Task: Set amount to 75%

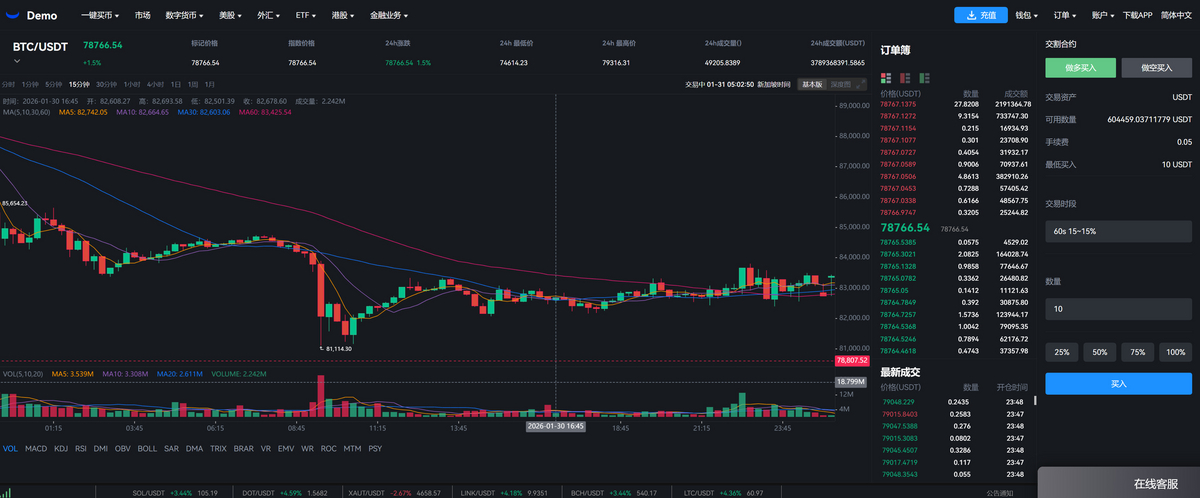Action: pos(1137,352)
